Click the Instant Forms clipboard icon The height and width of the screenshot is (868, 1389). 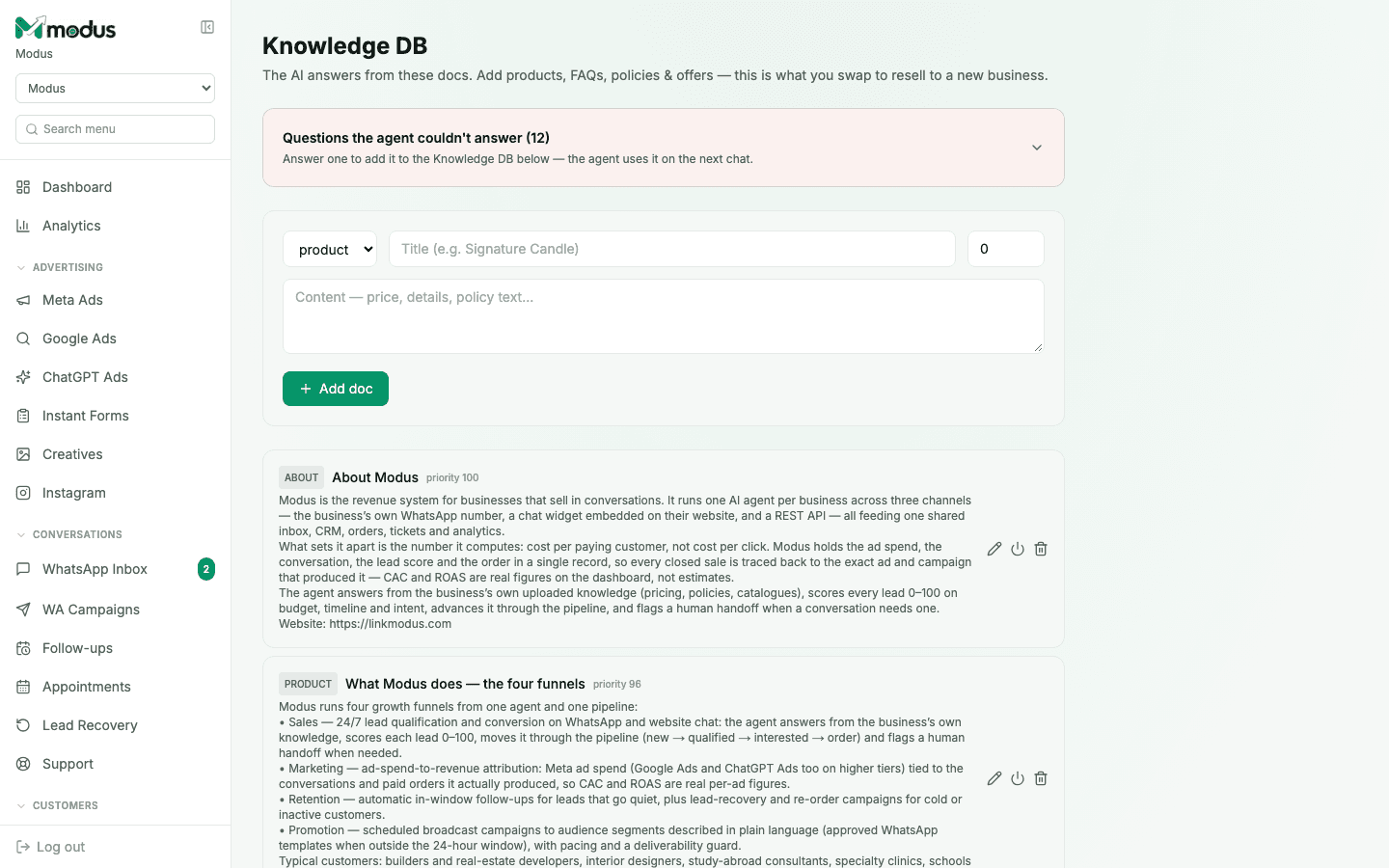23,416
